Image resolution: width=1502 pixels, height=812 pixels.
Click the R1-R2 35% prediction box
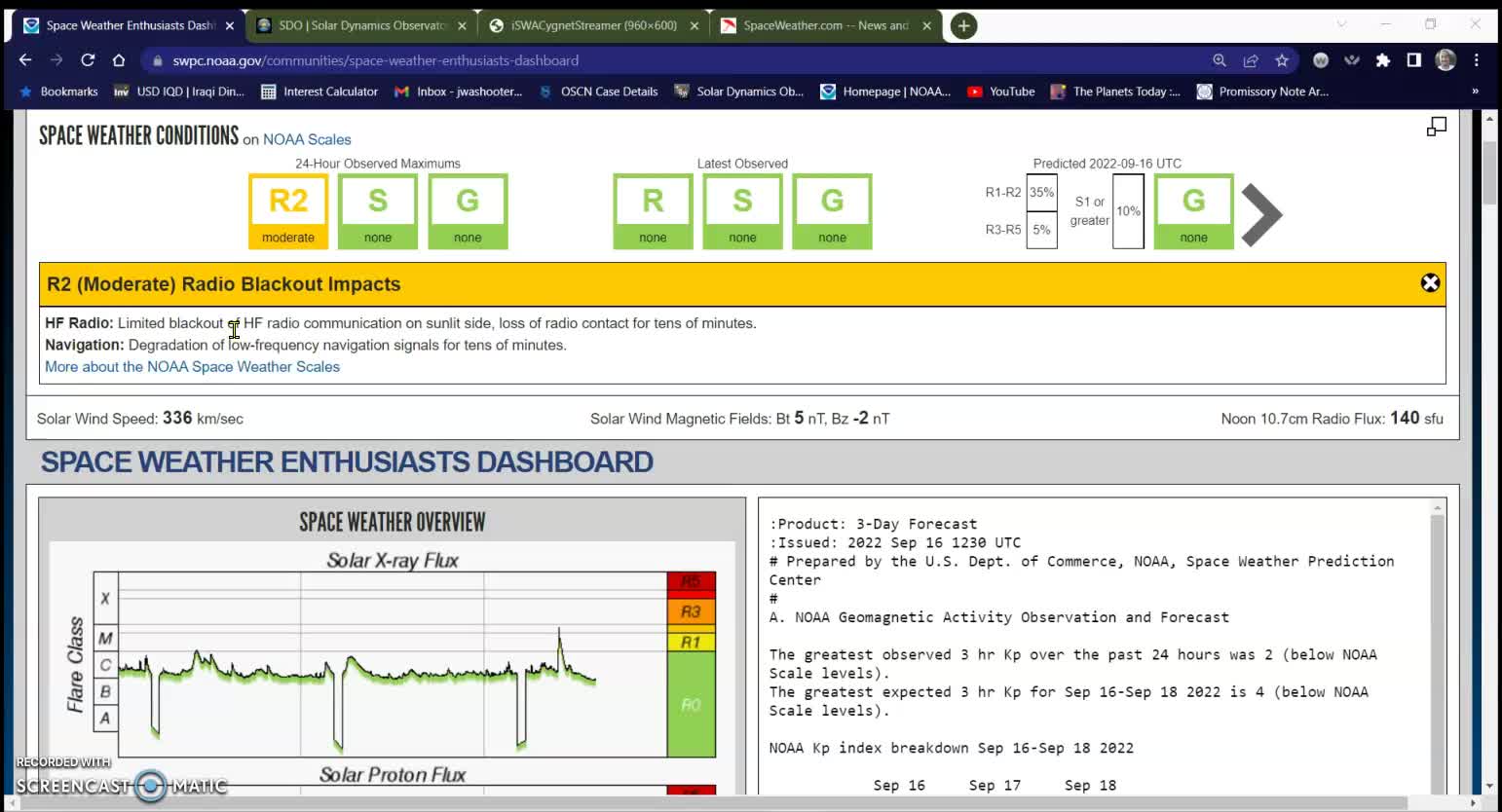coord(1041,193)
